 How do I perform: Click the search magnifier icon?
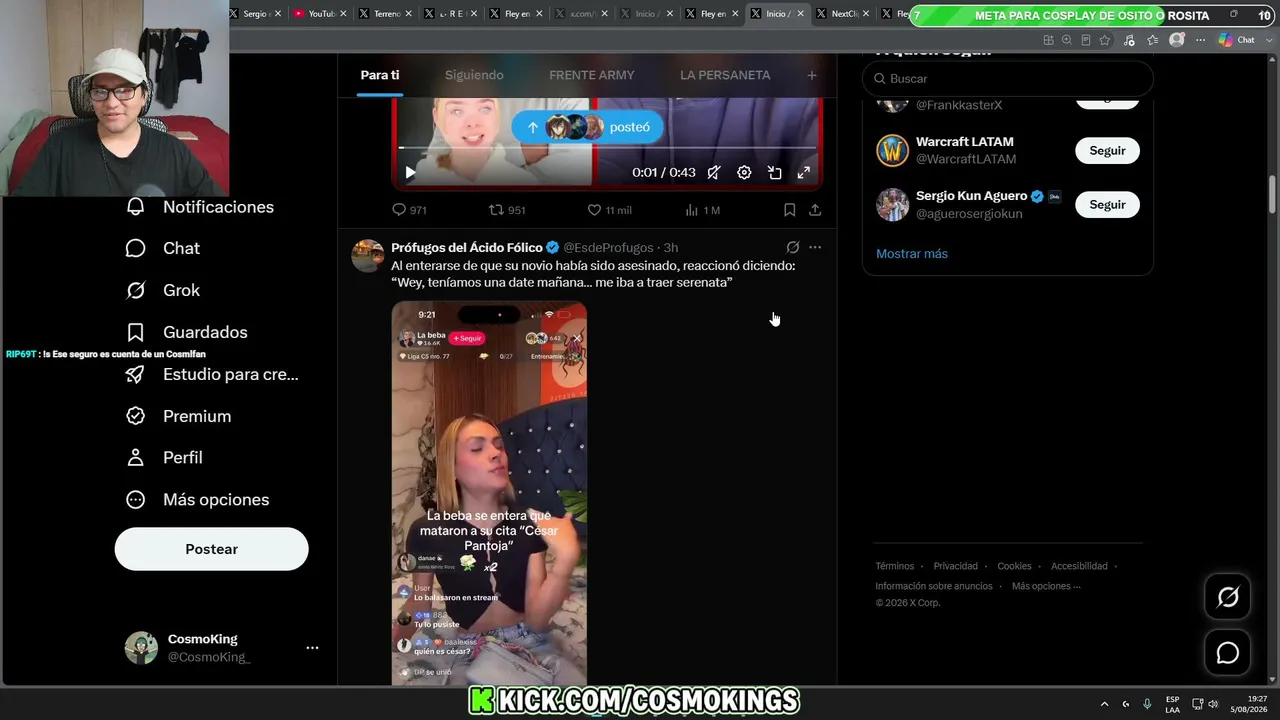click(x=880, y=79)
